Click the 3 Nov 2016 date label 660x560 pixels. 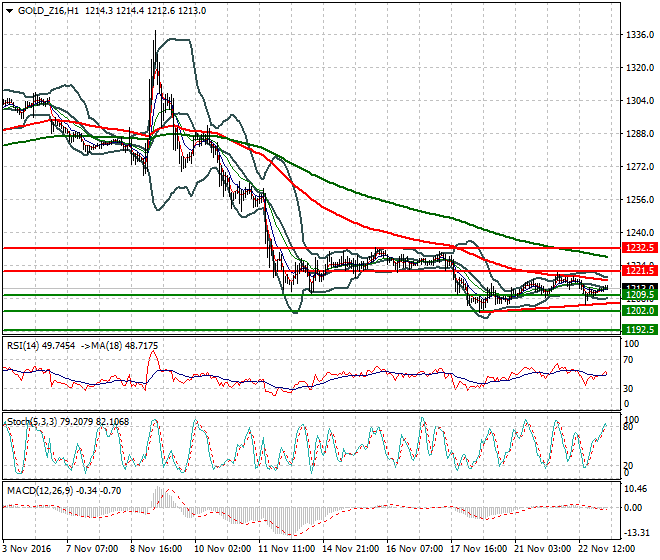pos(27,549)
